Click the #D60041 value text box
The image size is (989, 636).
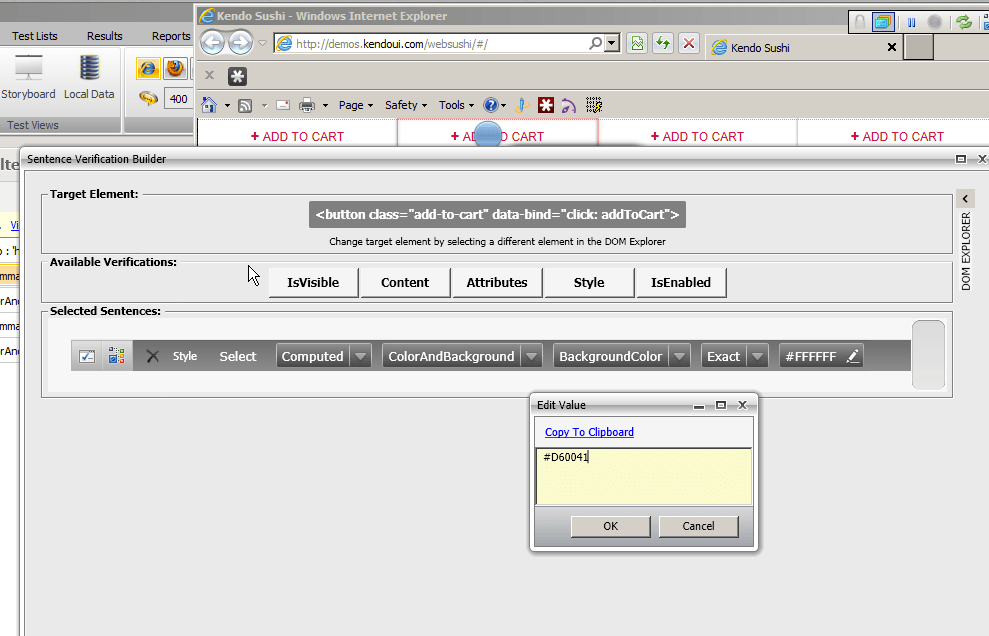(643, 476)
